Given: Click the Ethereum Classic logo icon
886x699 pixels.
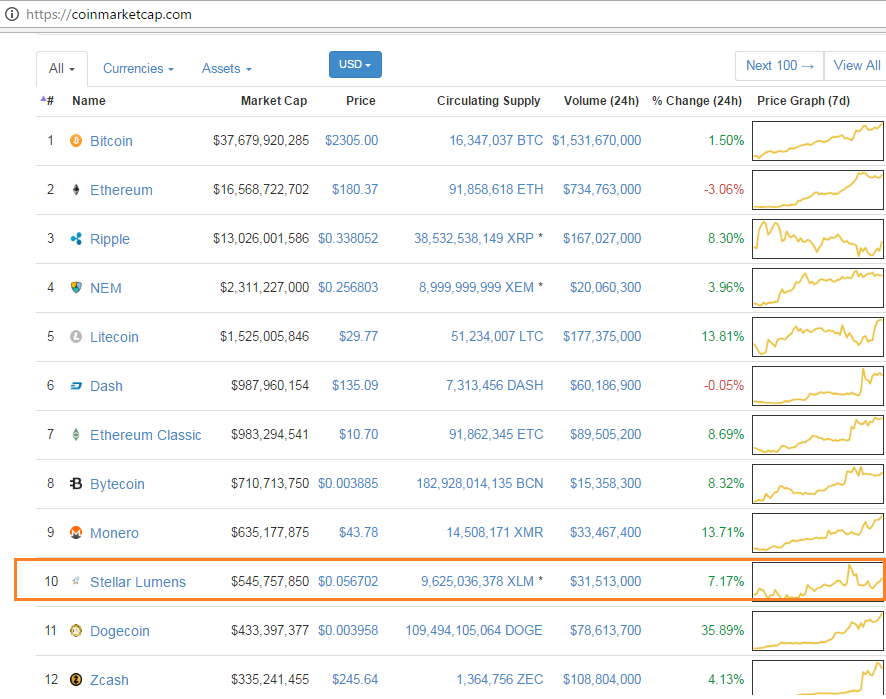Looking at the screenshot, I should [x=76, y=435].
